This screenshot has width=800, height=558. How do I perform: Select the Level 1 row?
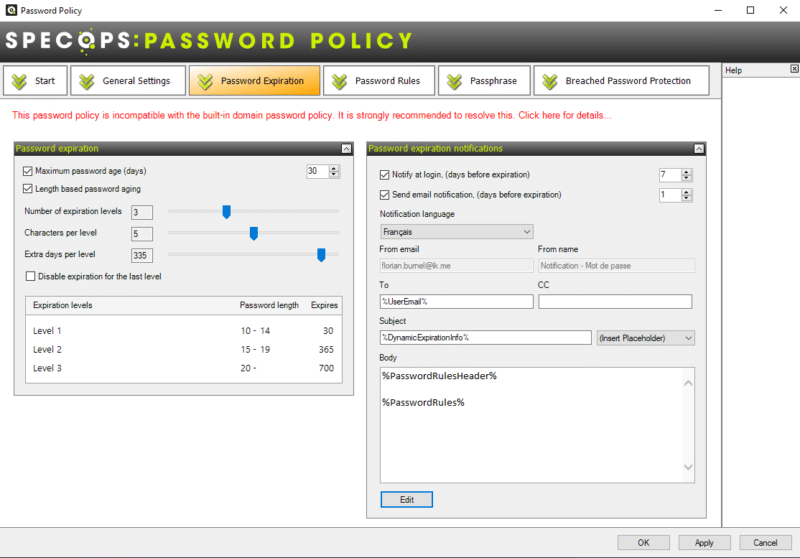coord(184,331)
